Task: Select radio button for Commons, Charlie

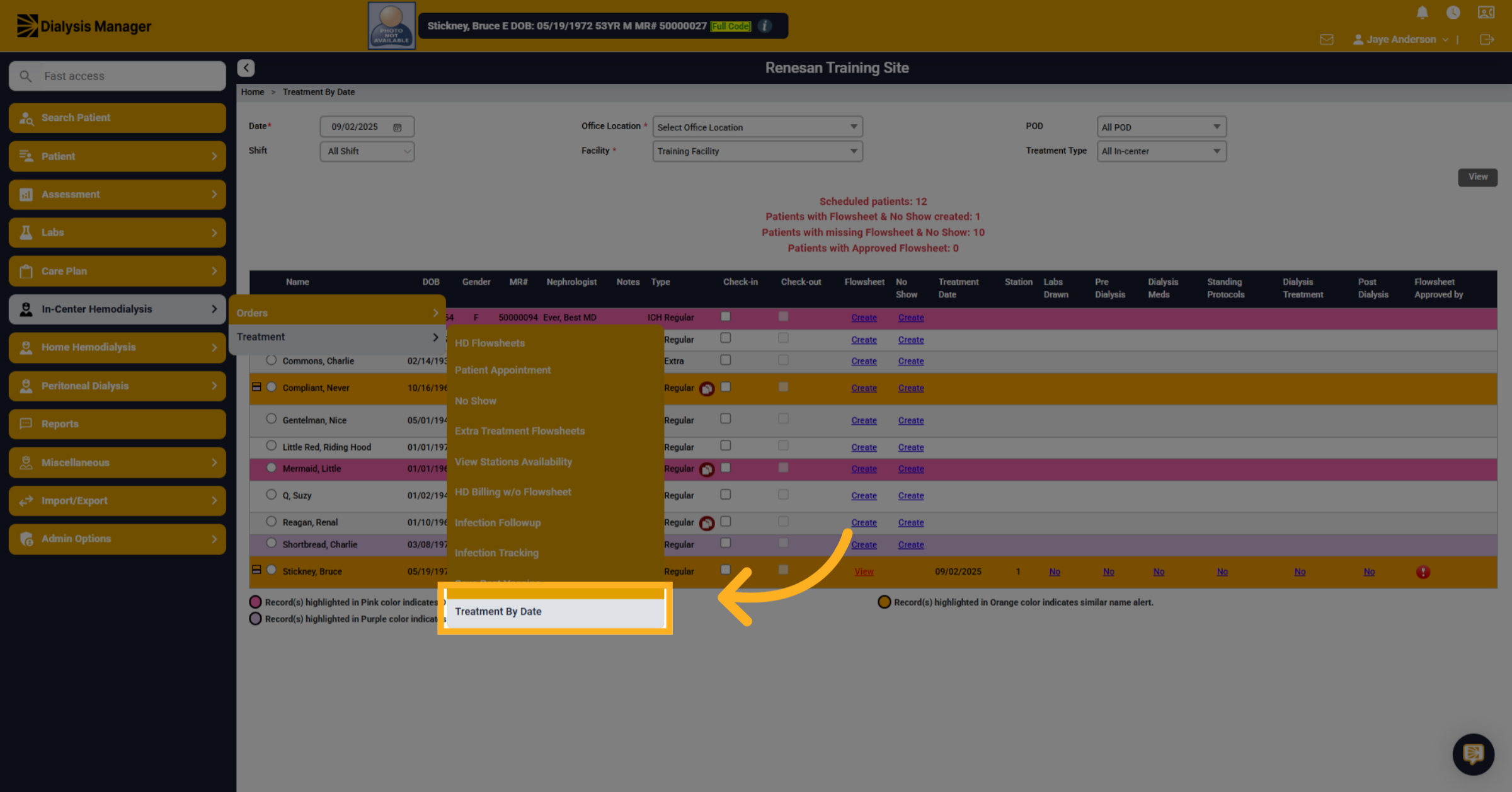Action: 271,360
